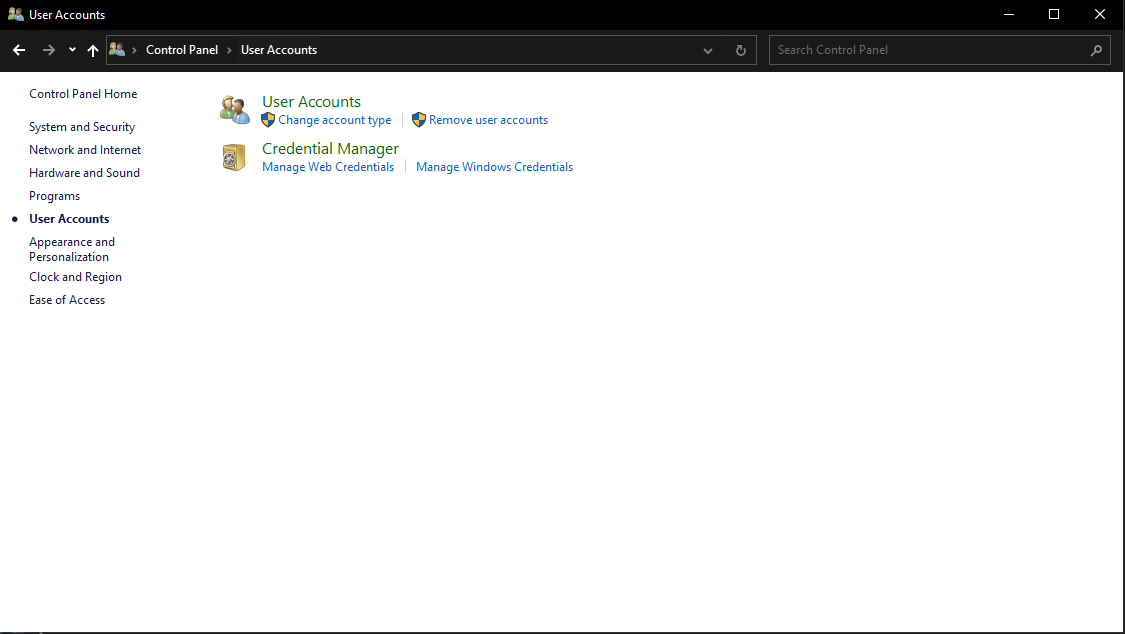The image size is (1125, 634).
Task: Select User Accounts in the sidebar
Action: click(69, 219)
